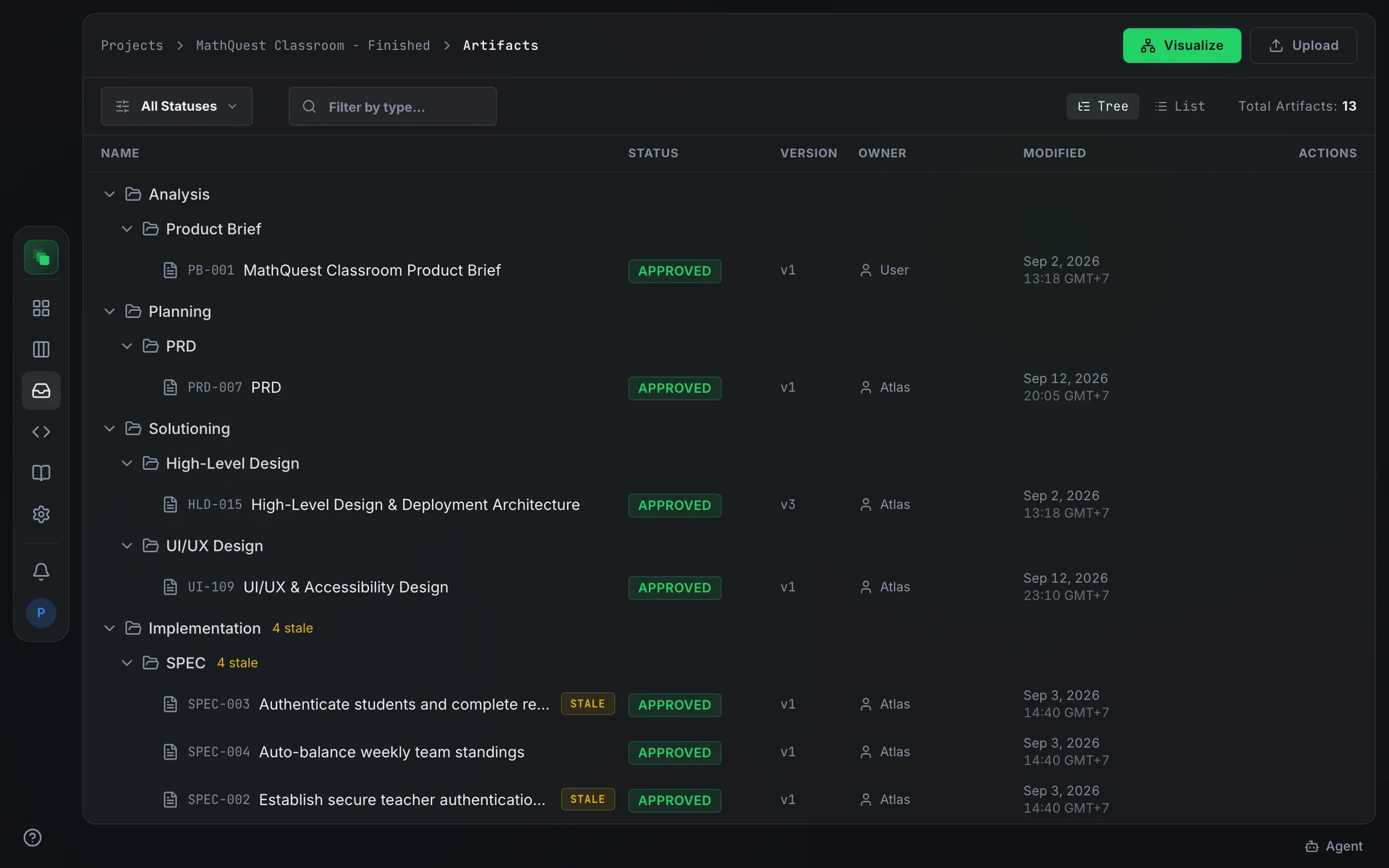The height and width of the screenshot is (868, 1389).
Task: Click the document icon beside UI-109
Action: point(170,587)
